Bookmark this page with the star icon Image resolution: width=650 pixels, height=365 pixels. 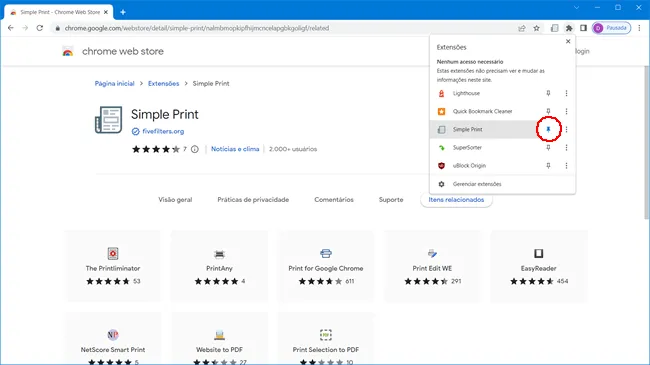click(x=536, y=28)
